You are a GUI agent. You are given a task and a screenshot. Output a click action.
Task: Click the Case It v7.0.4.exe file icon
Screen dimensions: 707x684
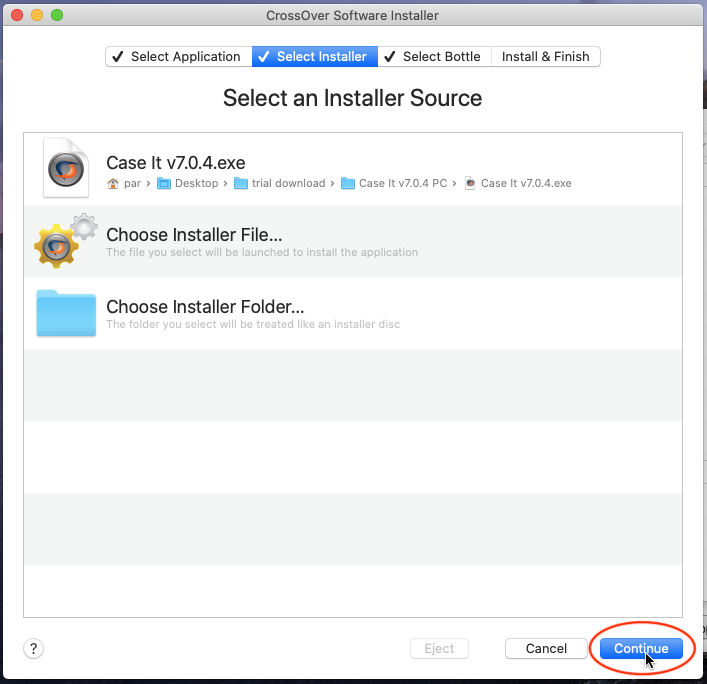pyautogui.click(x=66, y=168)
